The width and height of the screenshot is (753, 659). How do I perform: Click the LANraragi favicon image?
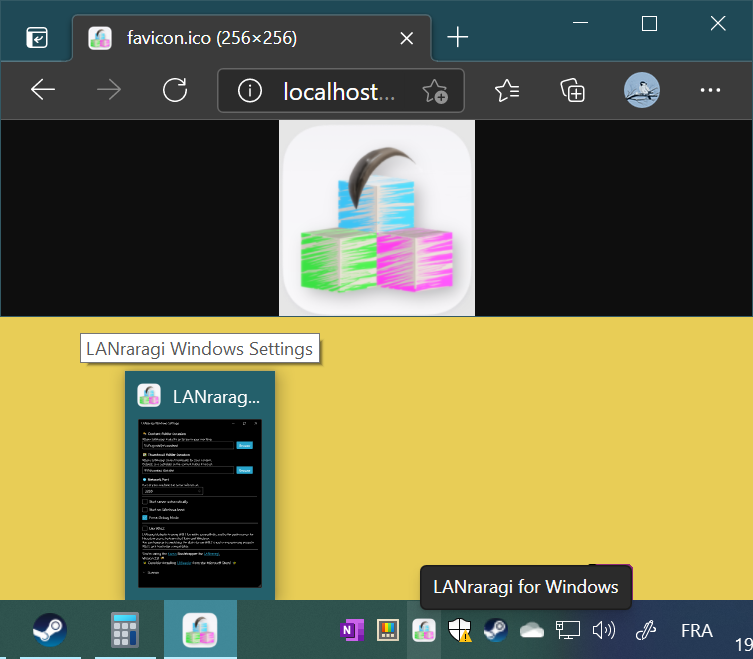[377, 218]
